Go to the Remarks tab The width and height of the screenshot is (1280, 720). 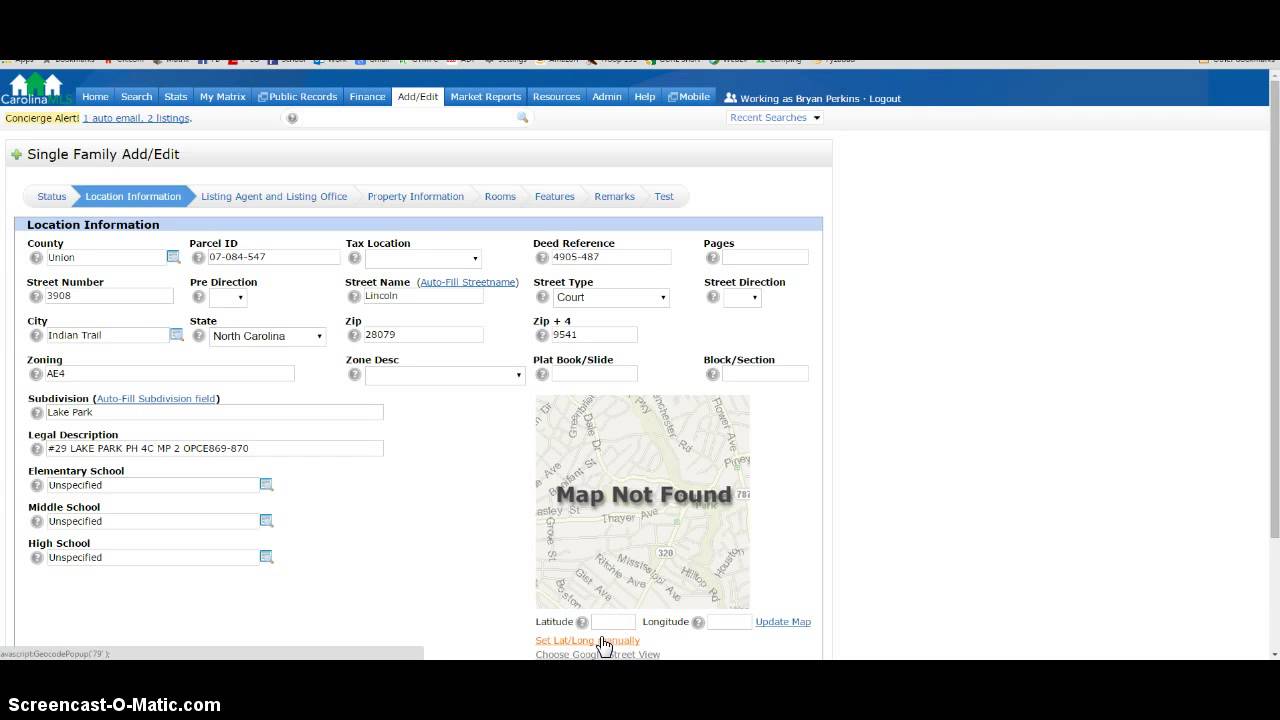pos(615,197)
